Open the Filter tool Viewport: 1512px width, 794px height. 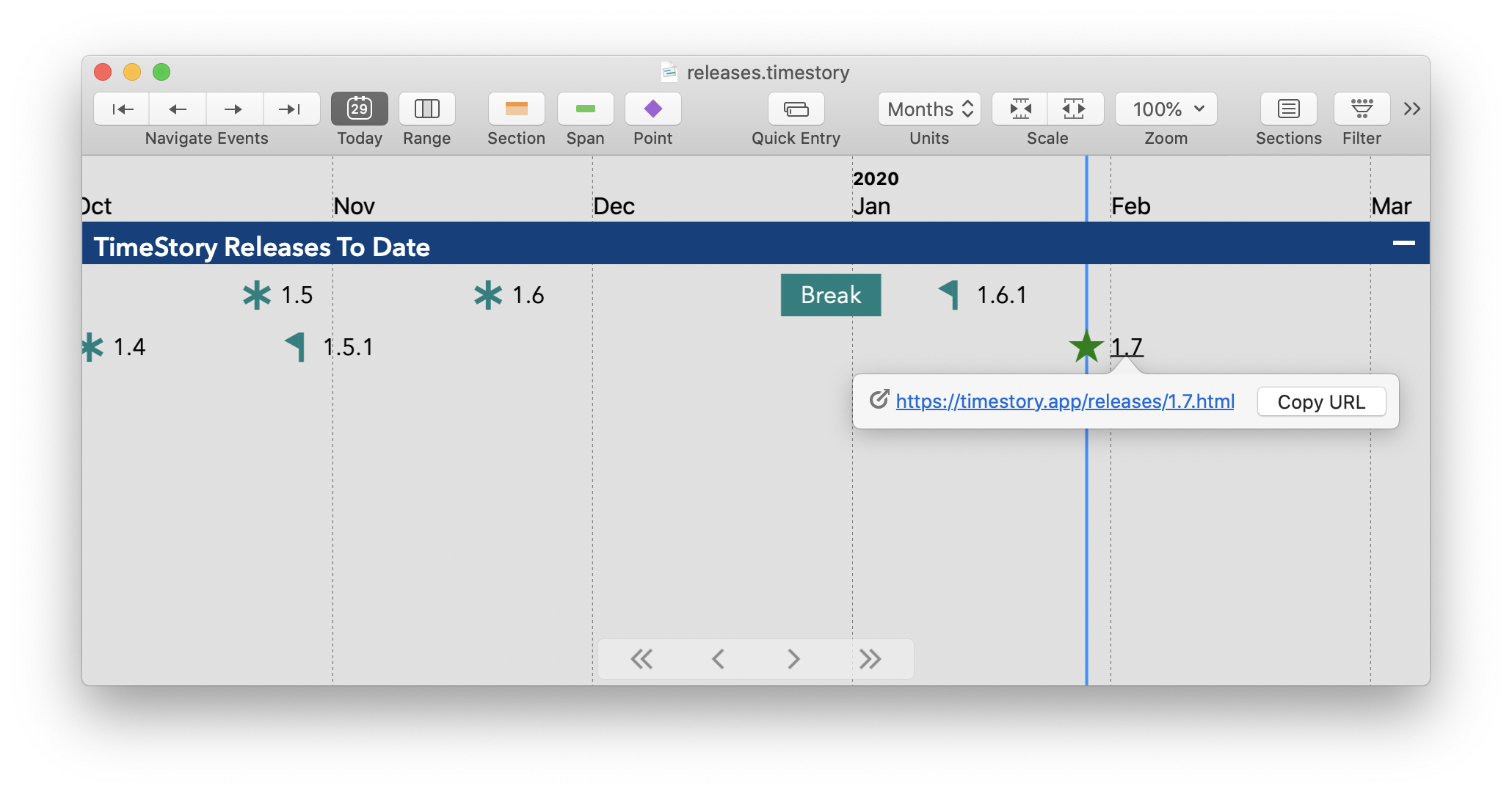1362,109
